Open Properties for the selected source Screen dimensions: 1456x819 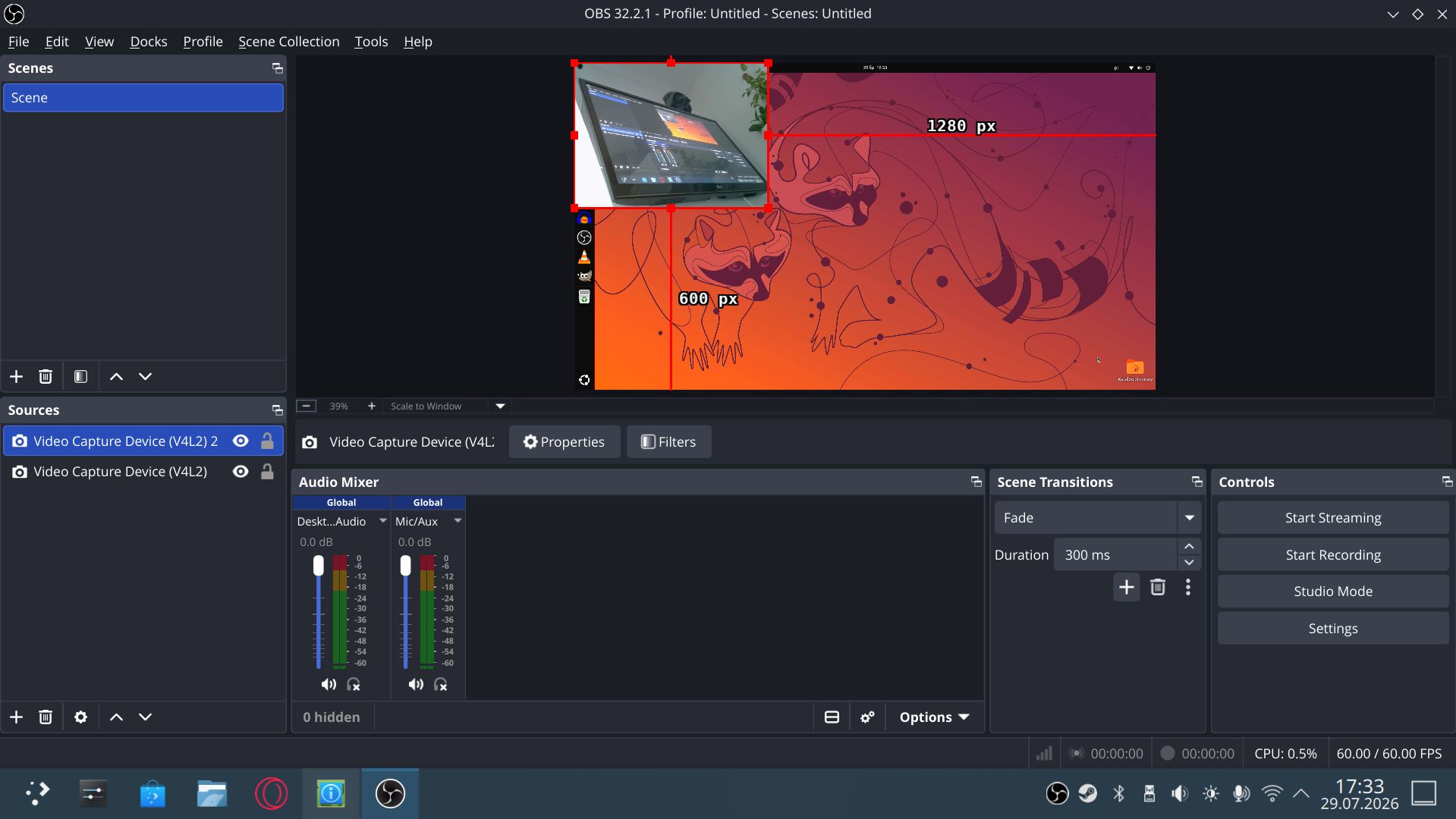click(564, 441)
